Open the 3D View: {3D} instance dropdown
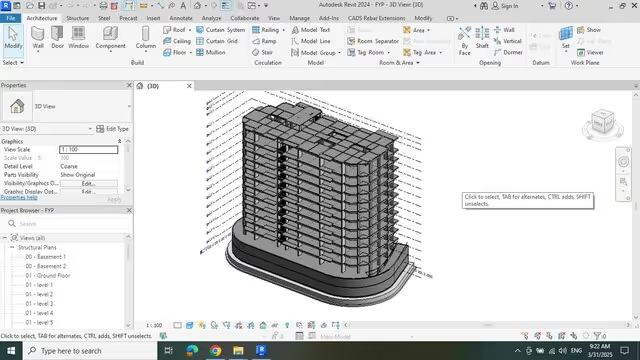This screenshot has width=640, height=360. coord(90,129)
